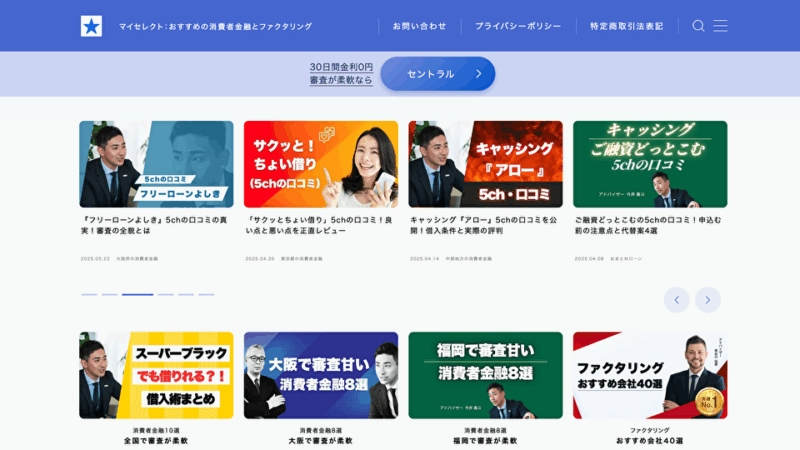Image resolution: width=800 pixels, height=450 pixels.
Task: Open フリーローンよしき 5ch口コミ thumbnail
Action: pyautogui.click(x=156, y=164)
